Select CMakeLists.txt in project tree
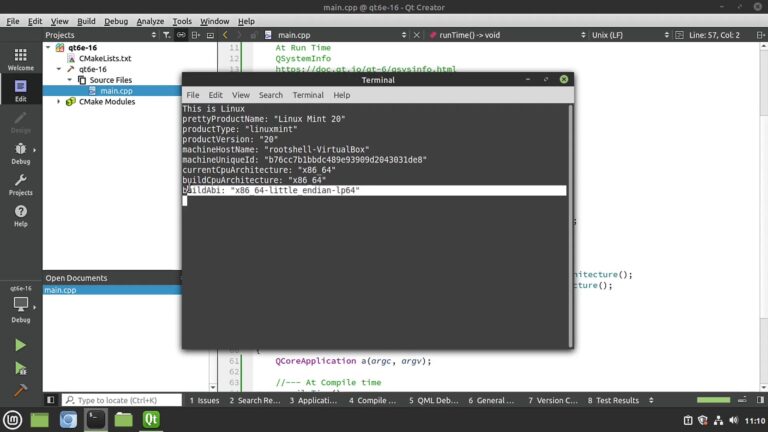 (105, 58)
